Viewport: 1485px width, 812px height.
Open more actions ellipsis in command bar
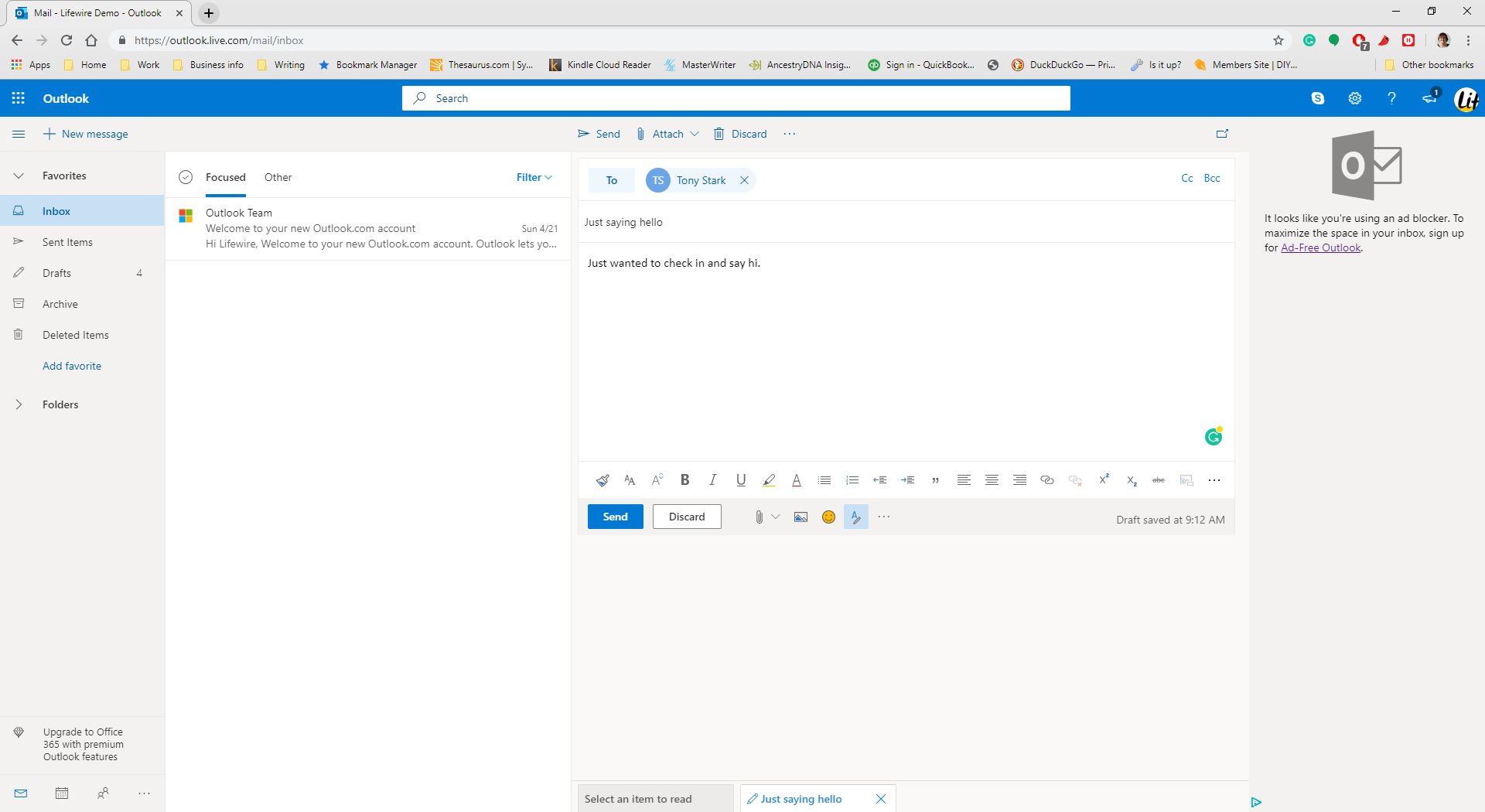point(789,134)
